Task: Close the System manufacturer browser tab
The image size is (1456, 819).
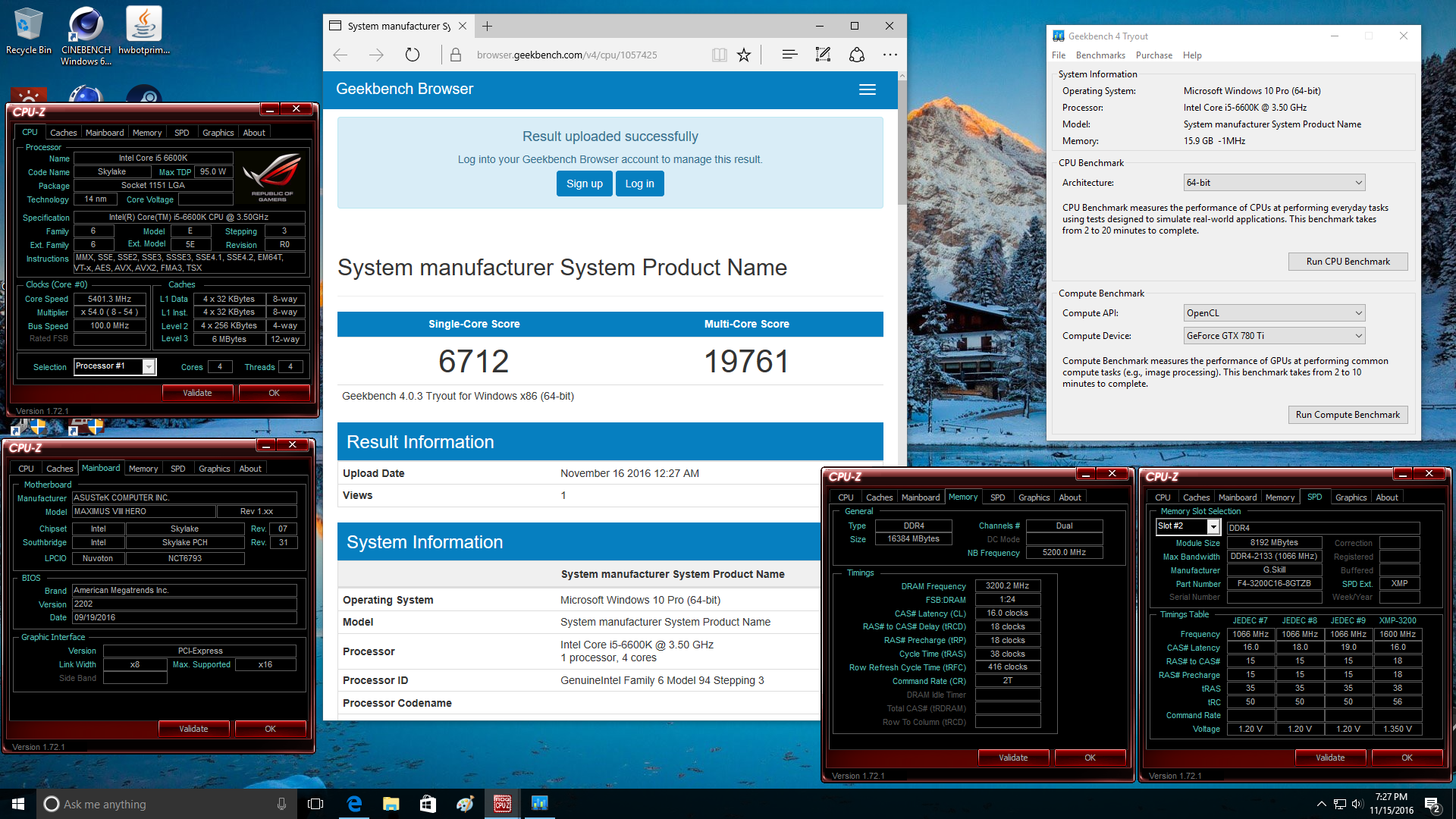Action: (462, 26)
